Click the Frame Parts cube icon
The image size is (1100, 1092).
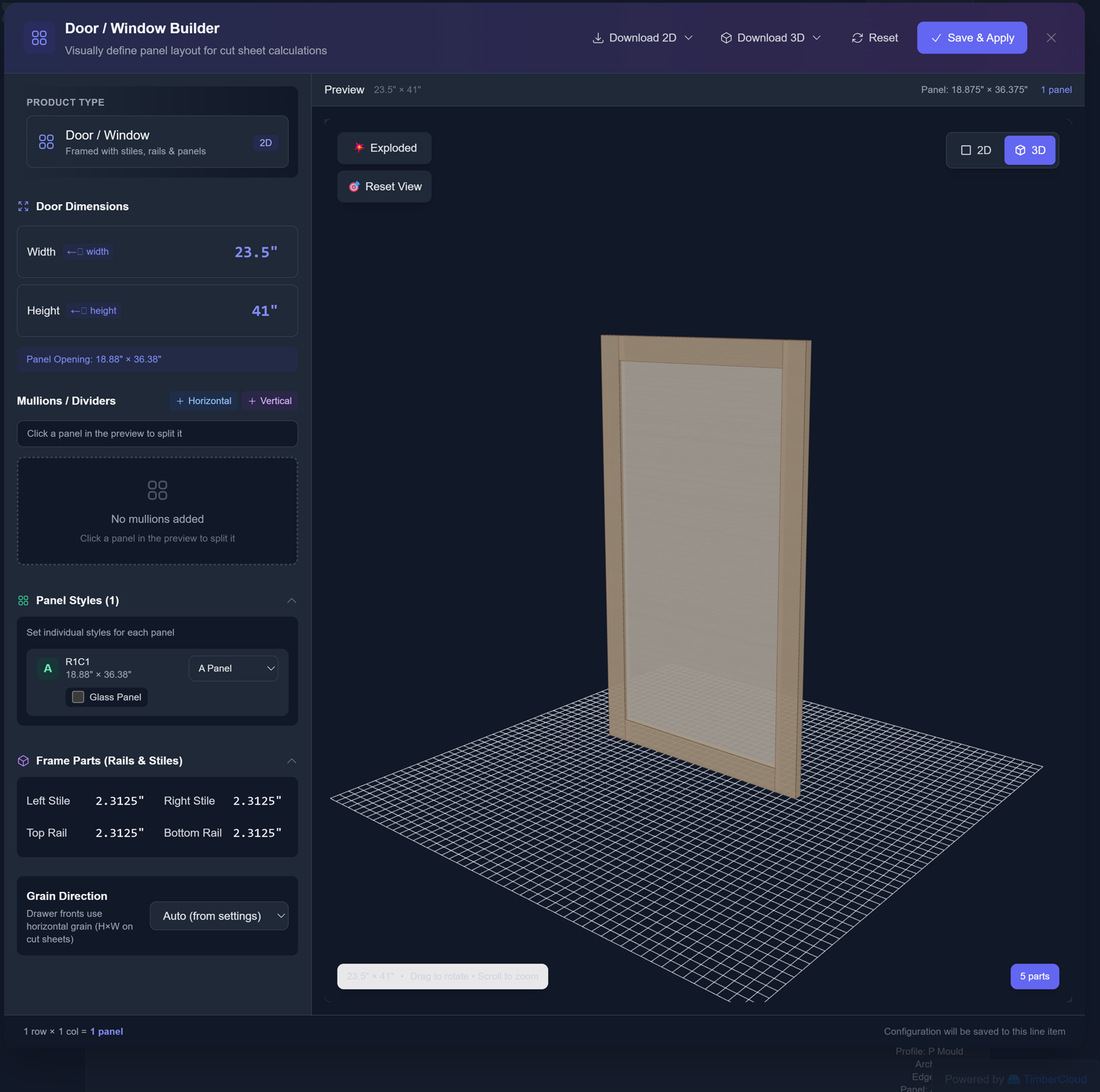click(x=23, y=761)
